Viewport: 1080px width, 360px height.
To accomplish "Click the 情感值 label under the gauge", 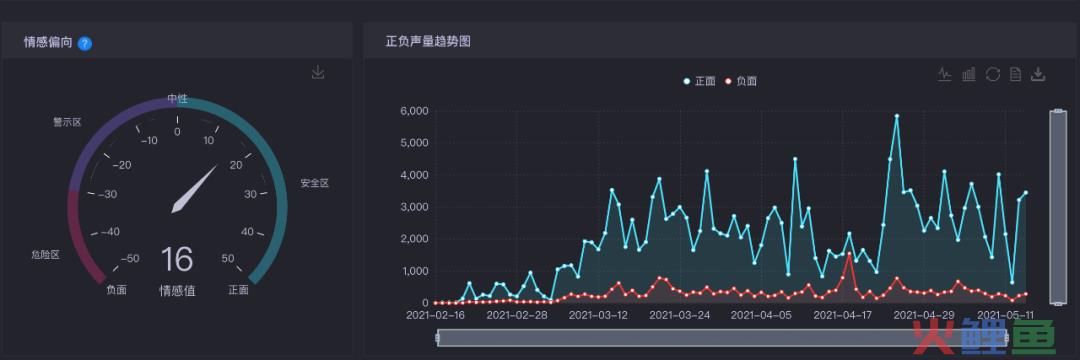I will (178, 291).
